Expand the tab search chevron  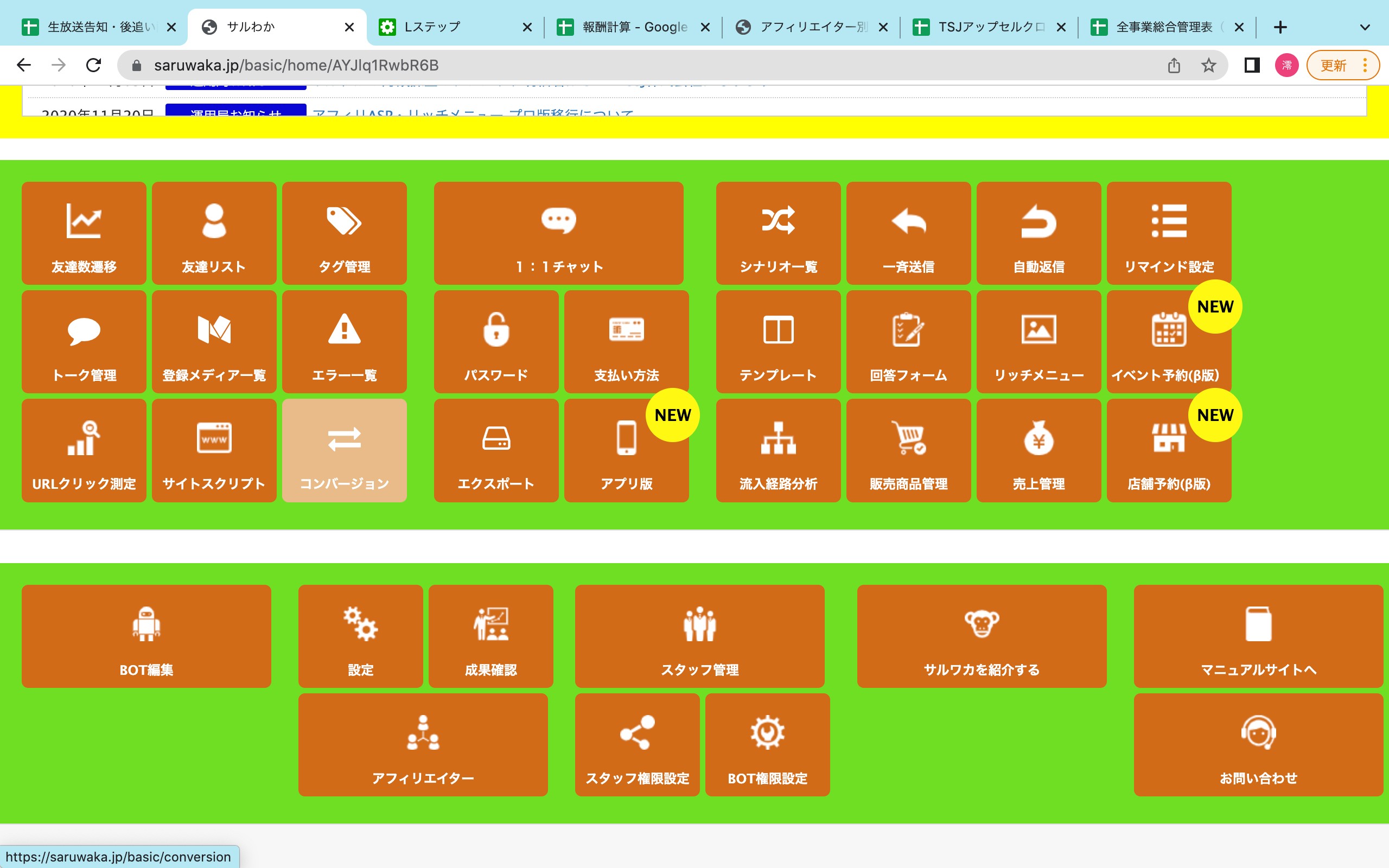[x=1365, y=27]
